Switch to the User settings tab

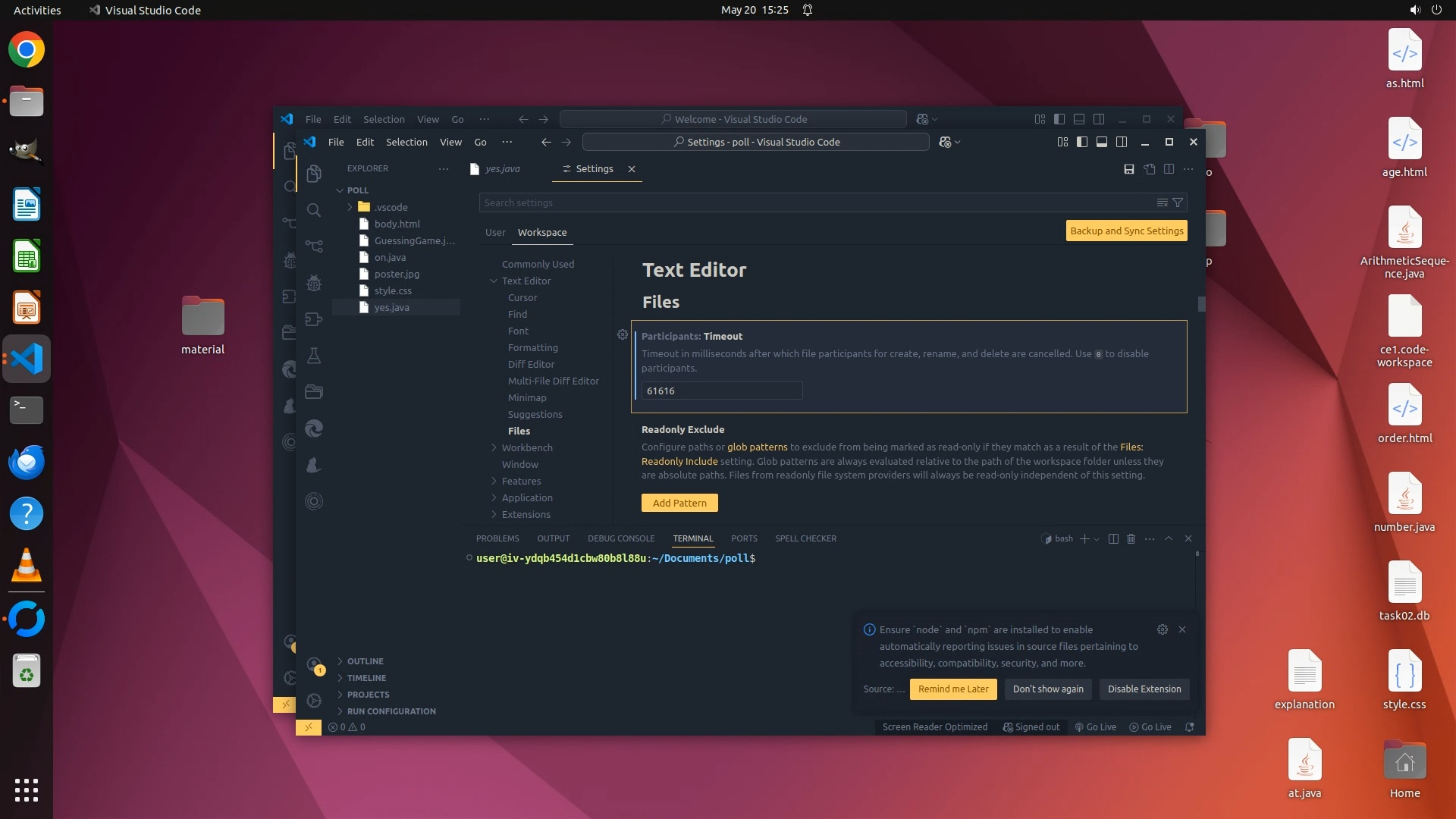click(x=495, y=232)
